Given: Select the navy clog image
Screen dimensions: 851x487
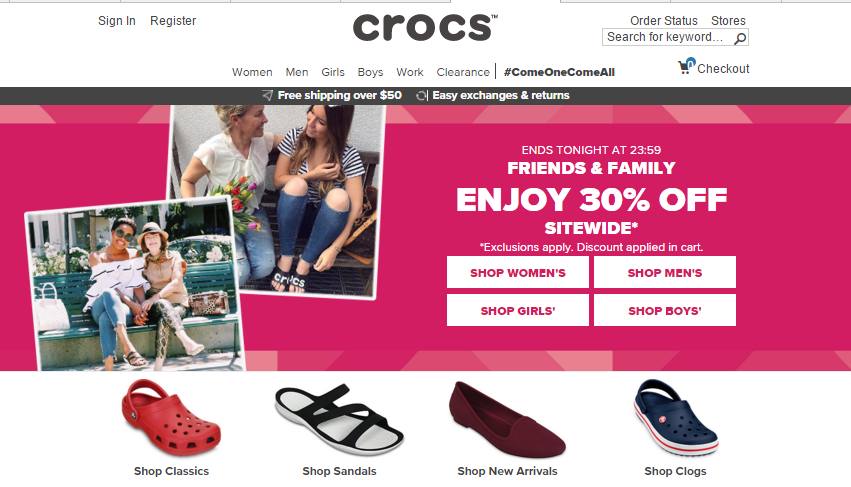Looking at the screenshot, I should pos(676,417).
